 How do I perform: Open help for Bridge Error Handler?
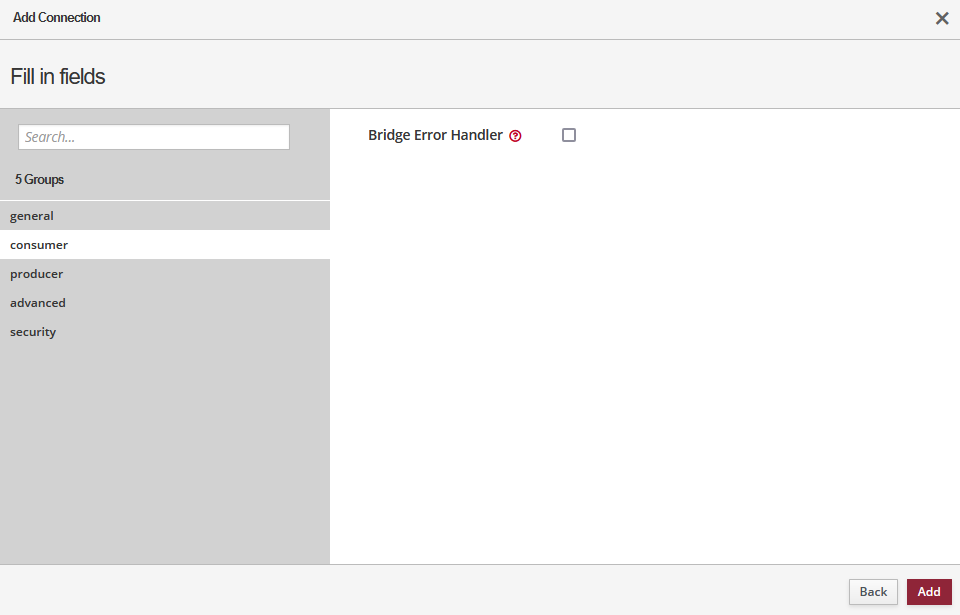click(x=515, y=136)
